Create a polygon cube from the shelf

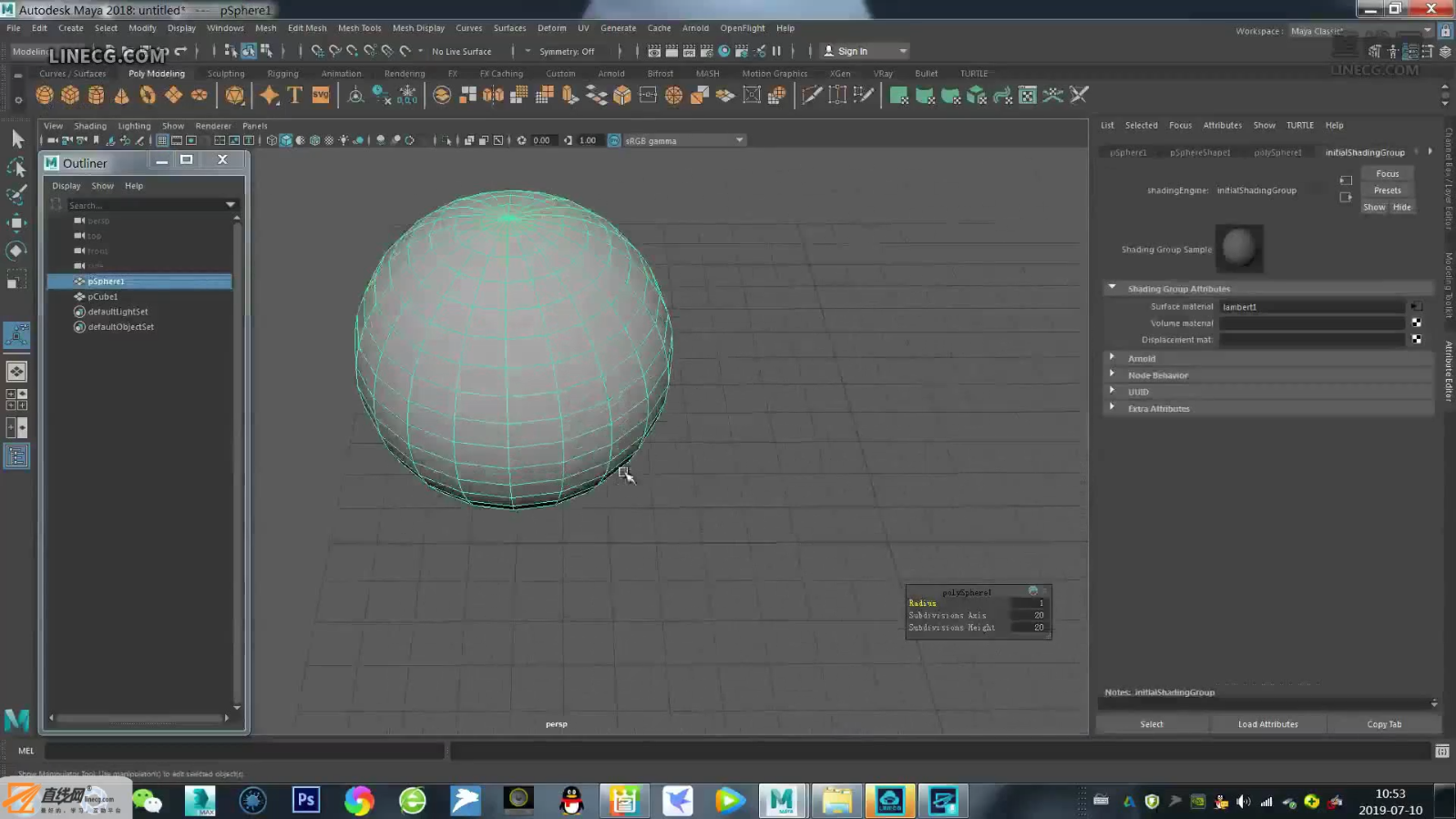click(x=70, y=95)
